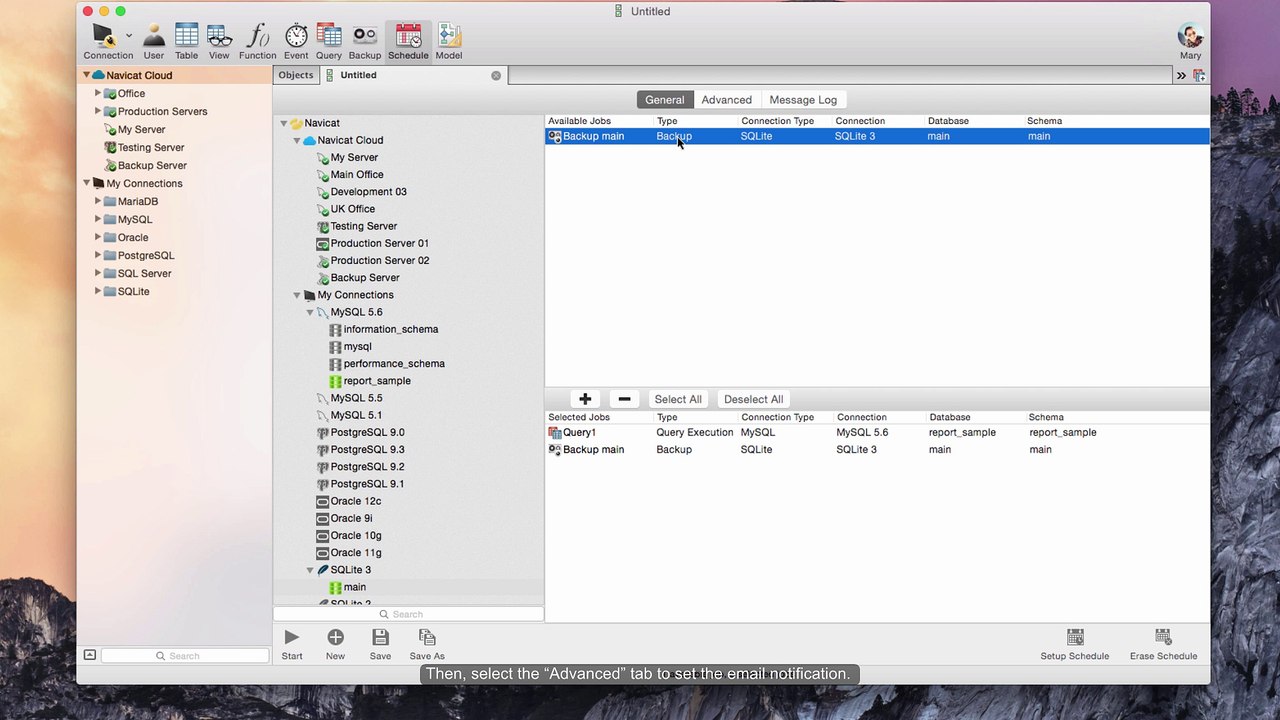This screenshot has height=720, width=1280.
Task: Click the minus remove-job button
Action: click(x=624, y=399)
